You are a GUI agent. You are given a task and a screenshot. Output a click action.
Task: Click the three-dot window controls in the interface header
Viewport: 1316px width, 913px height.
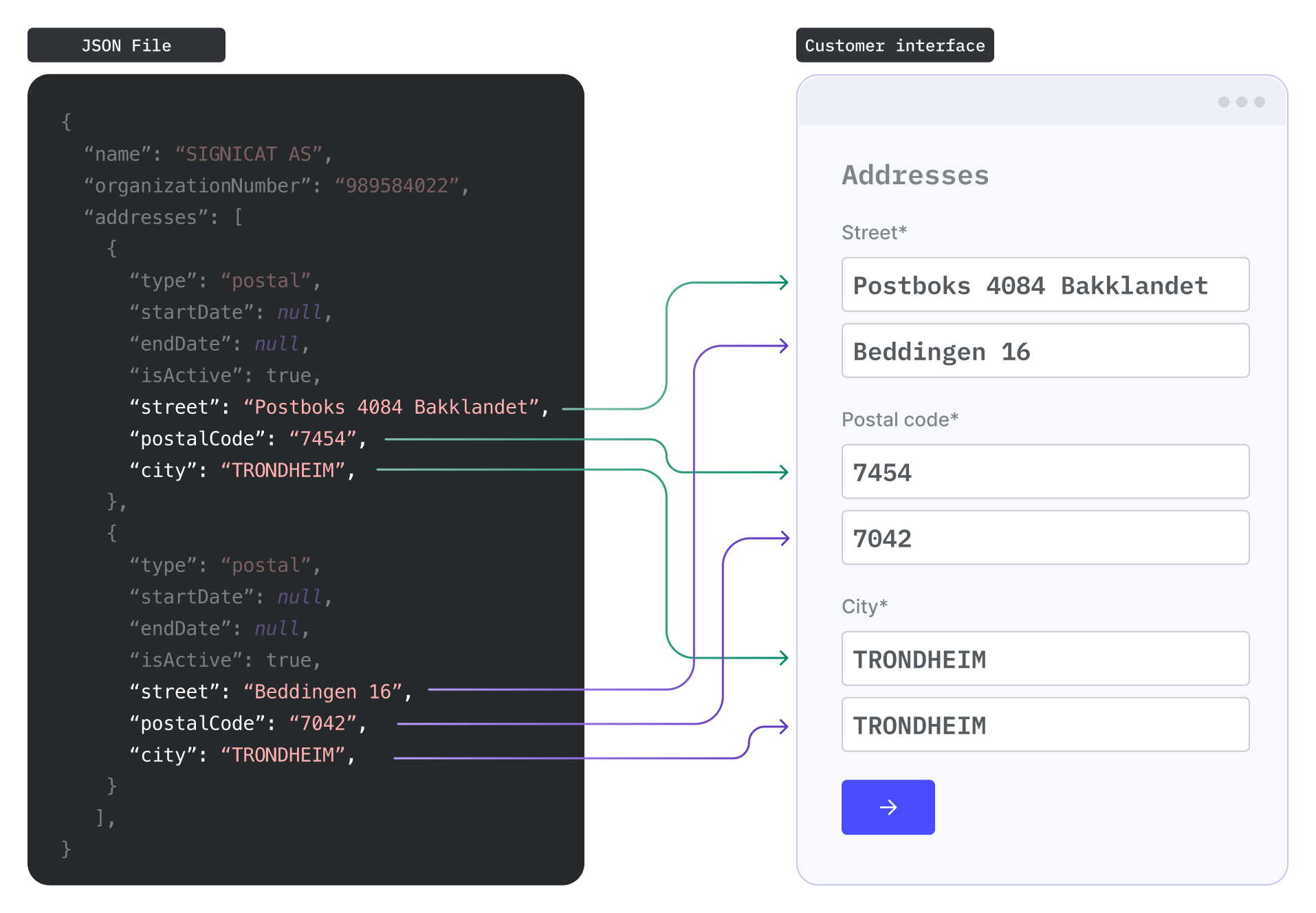coord(1242,102)
